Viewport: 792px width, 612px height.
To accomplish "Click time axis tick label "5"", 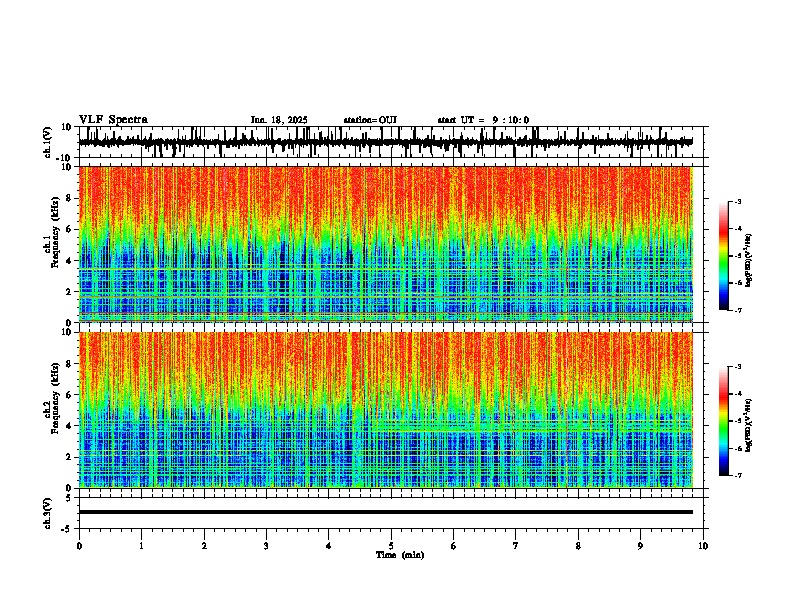I will coord(391,546).
